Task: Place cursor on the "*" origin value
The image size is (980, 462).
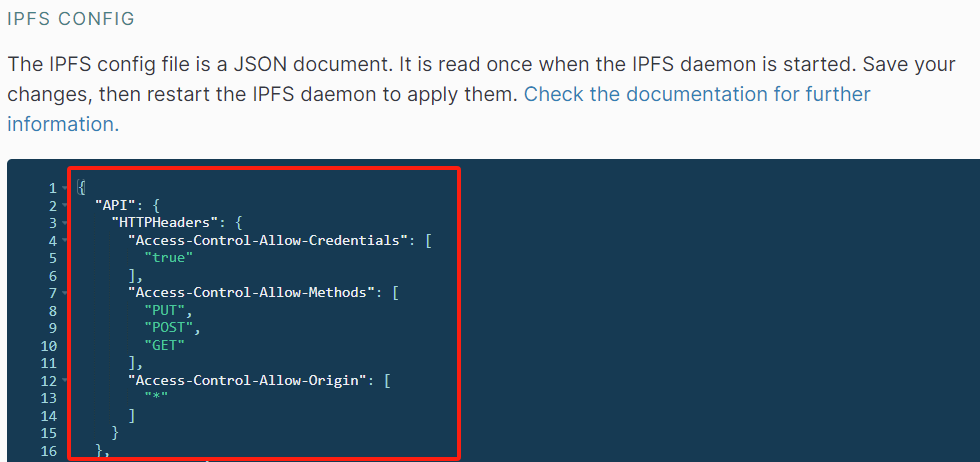Action: click(x=156, y=398)
